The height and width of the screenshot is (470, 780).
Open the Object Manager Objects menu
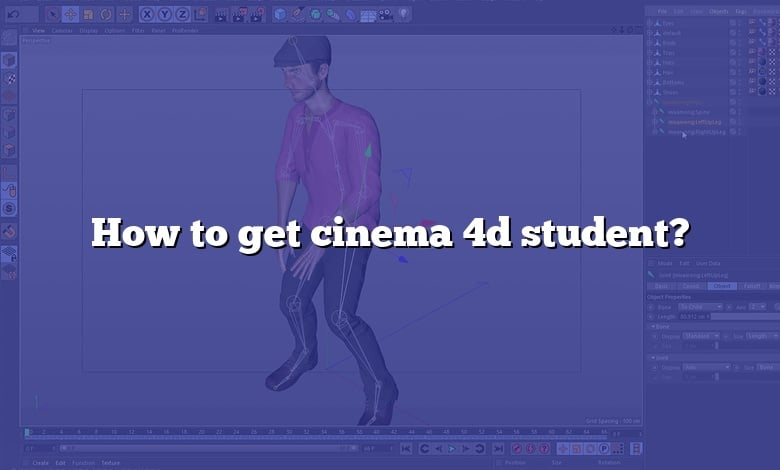(719, 11)
